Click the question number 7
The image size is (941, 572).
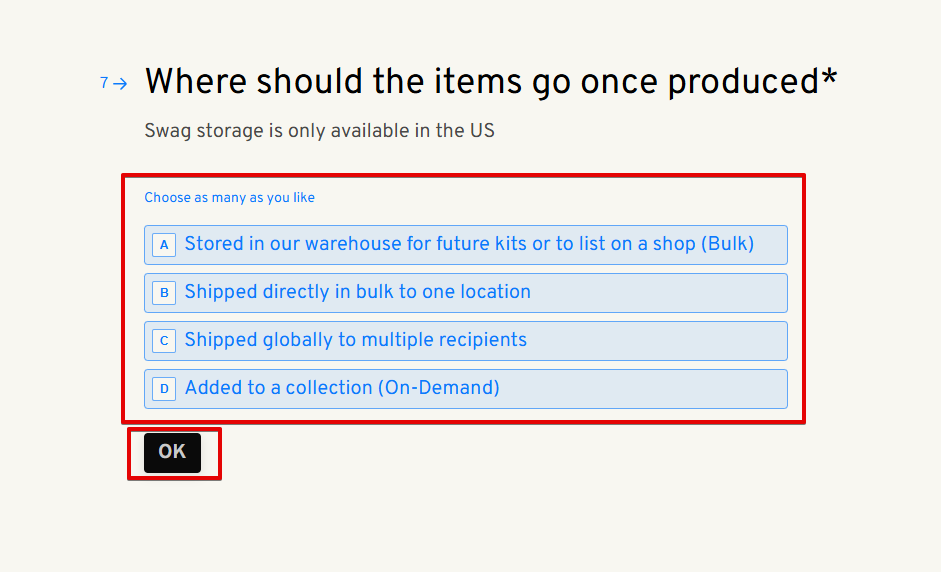point(104,83)
